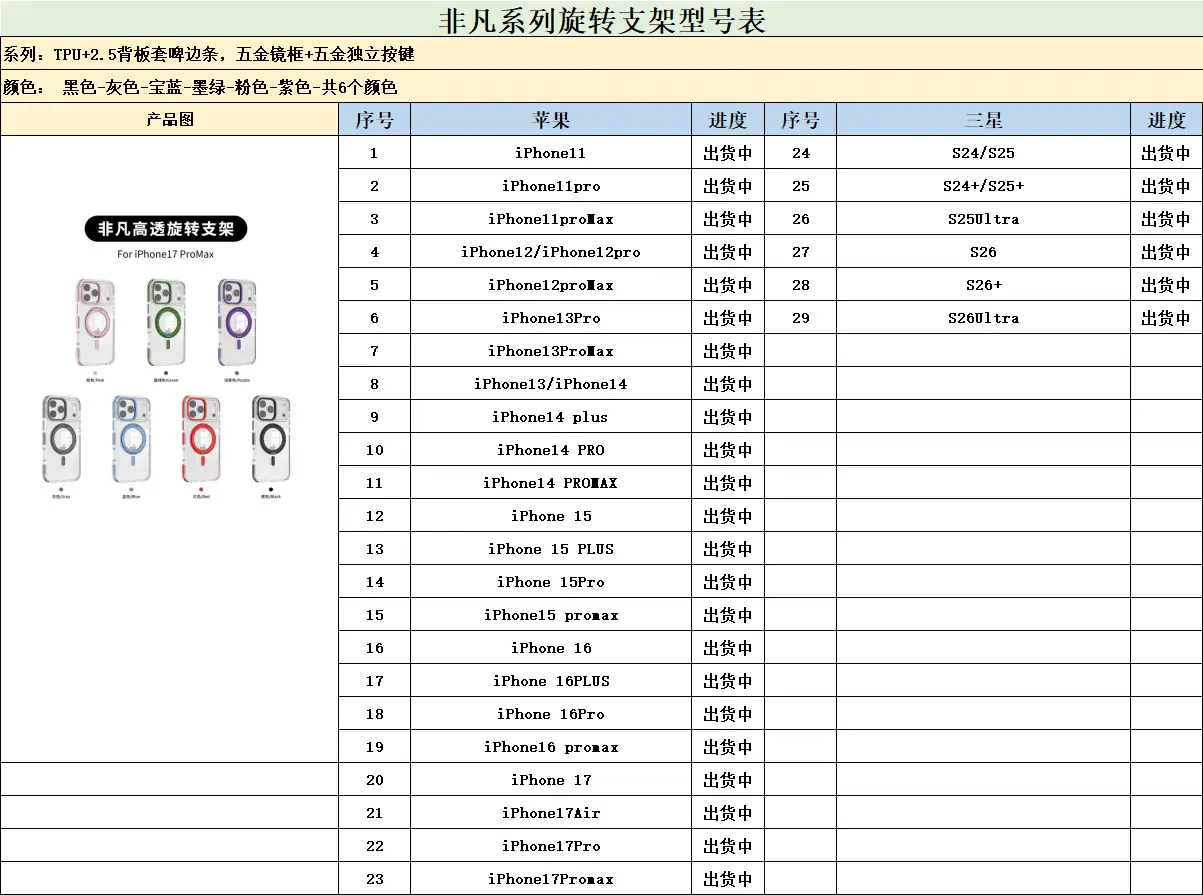Select the iPhone17Pro cell
1203x895 pixels.
[x=551, y=846]
